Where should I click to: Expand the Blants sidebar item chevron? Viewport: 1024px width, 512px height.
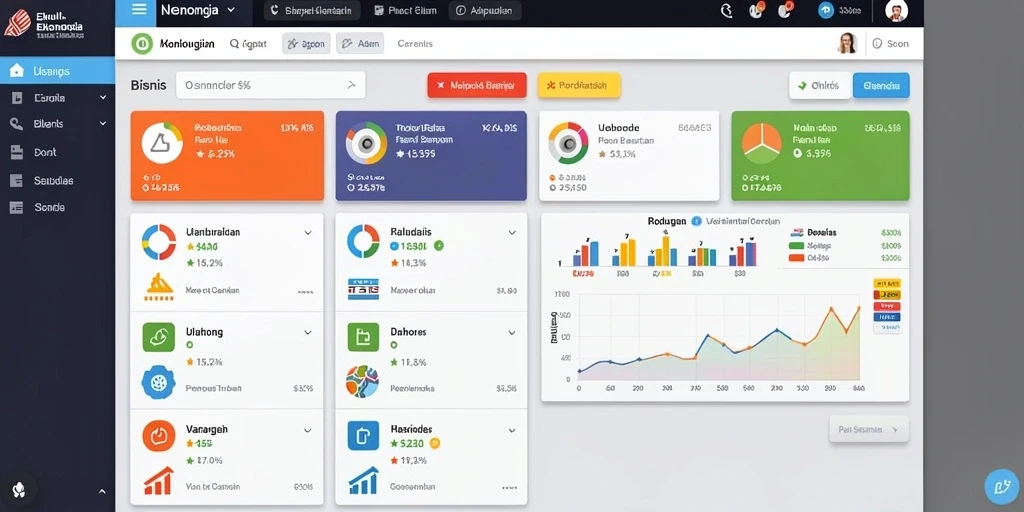pos(103,123)
